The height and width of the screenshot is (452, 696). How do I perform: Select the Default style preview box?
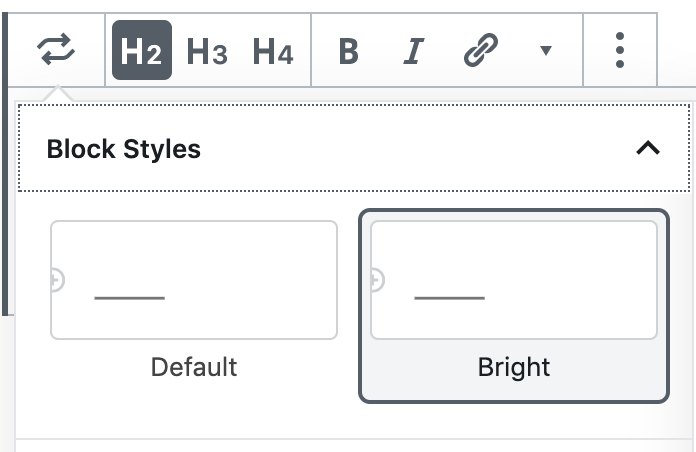194,280
